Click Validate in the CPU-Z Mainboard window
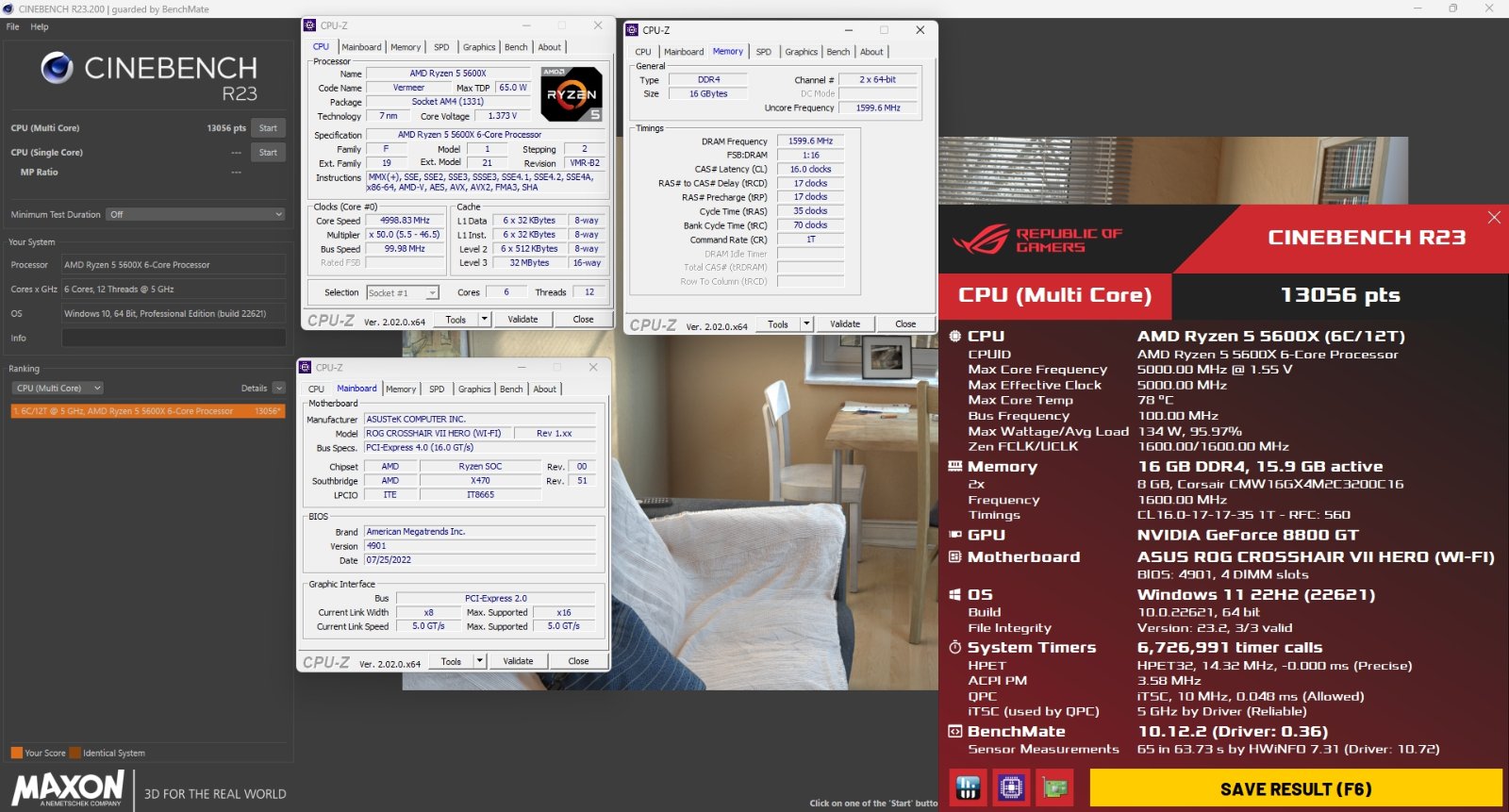The height and width of the screenshot is (812, 1509). [518, 661]
